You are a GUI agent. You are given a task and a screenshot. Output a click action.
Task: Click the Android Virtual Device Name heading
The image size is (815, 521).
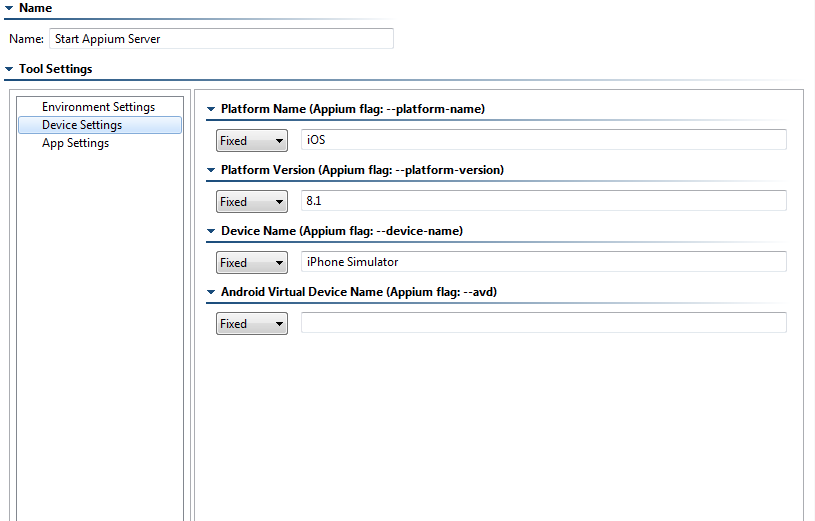[359, 292]
